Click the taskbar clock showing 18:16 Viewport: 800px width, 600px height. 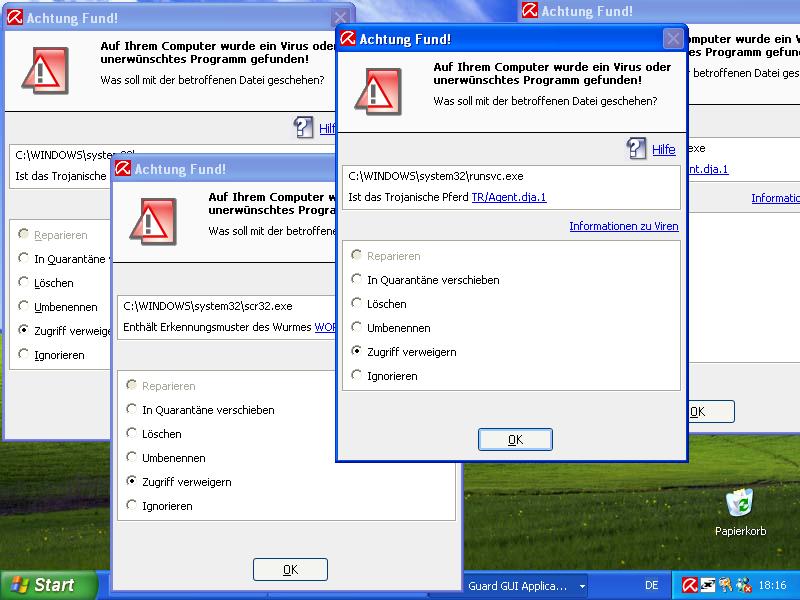[x=772, y=585]
